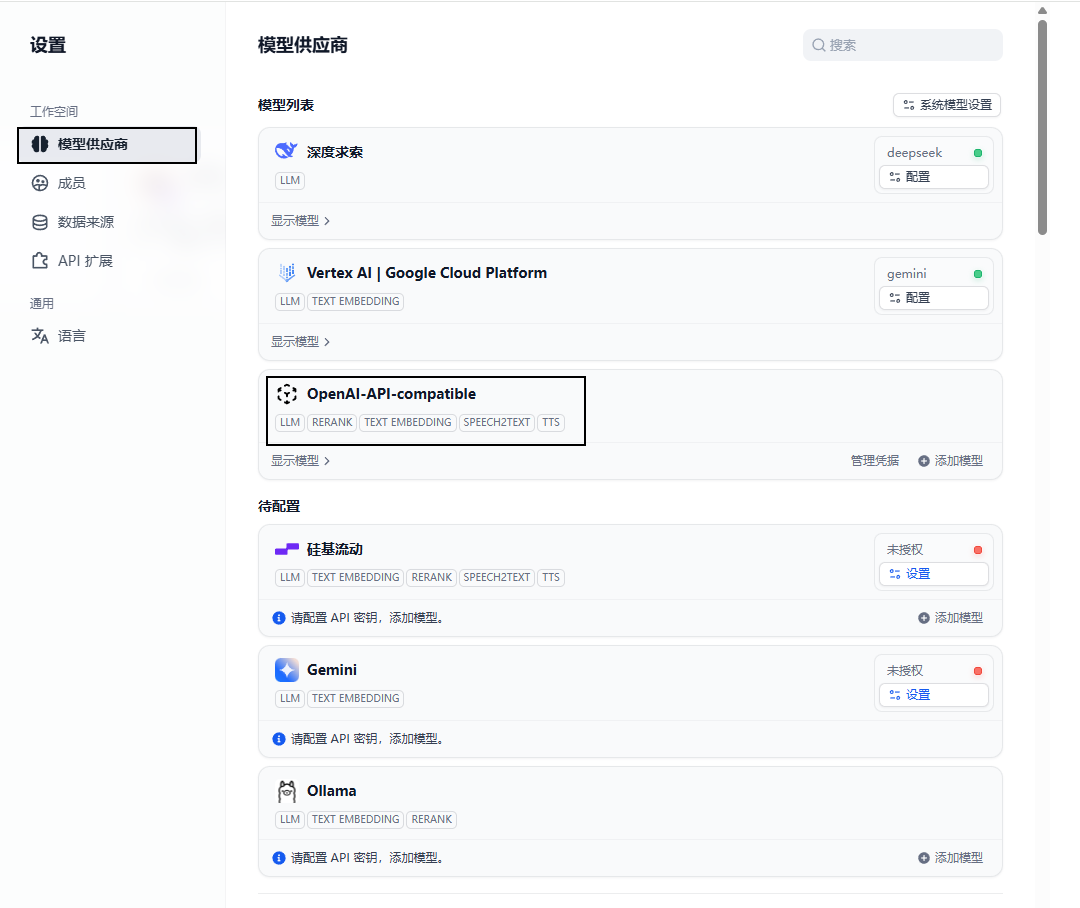Click the 成员 icon in sidebar
The width and height of the screenshot is (1080, 908).
click(40, 183)
